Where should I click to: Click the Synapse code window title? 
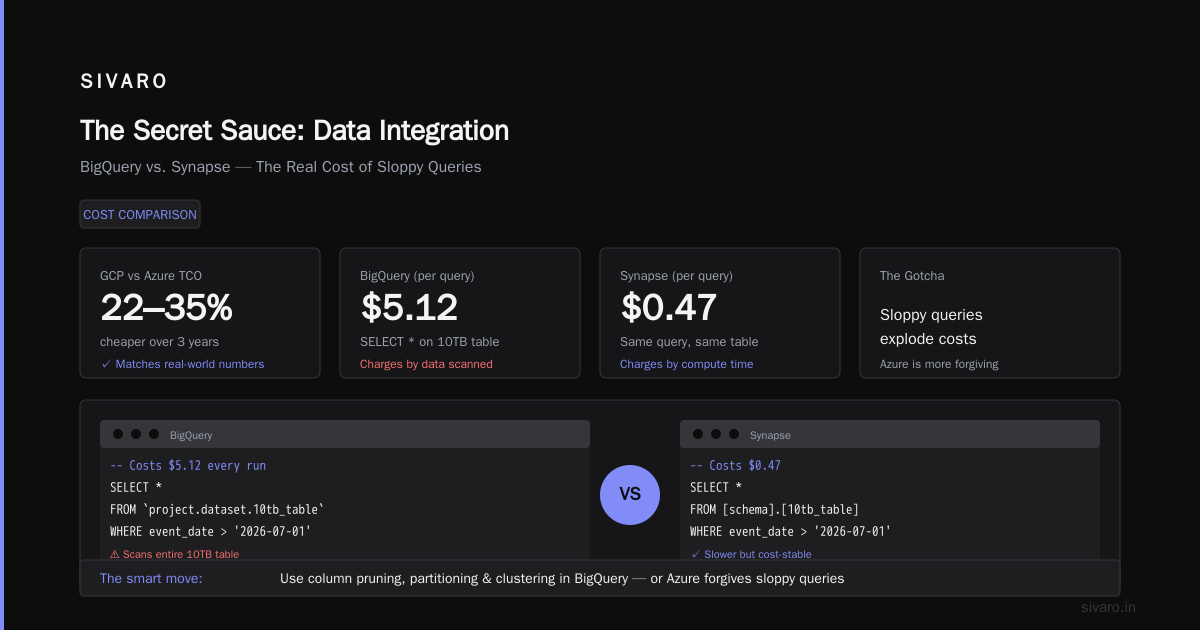click(x=770, y=435)
